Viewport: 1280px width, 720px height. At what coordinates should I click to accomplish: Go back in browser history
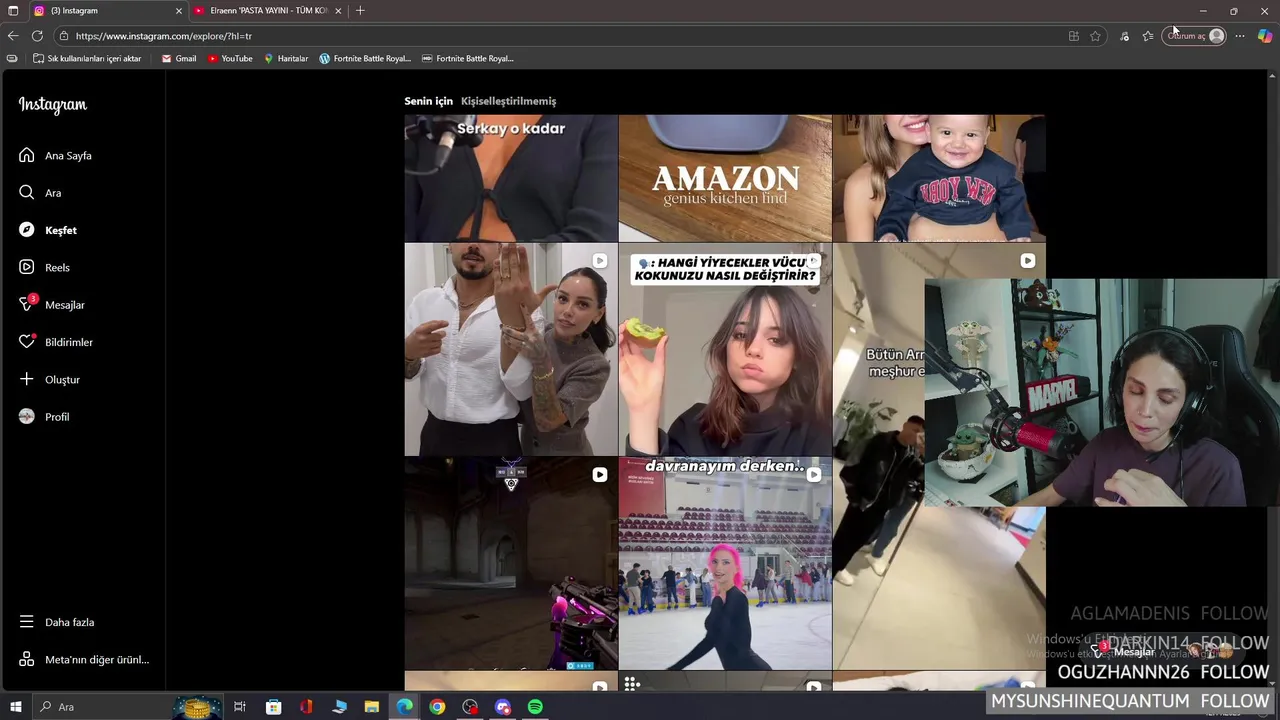(x=13, y=36)
